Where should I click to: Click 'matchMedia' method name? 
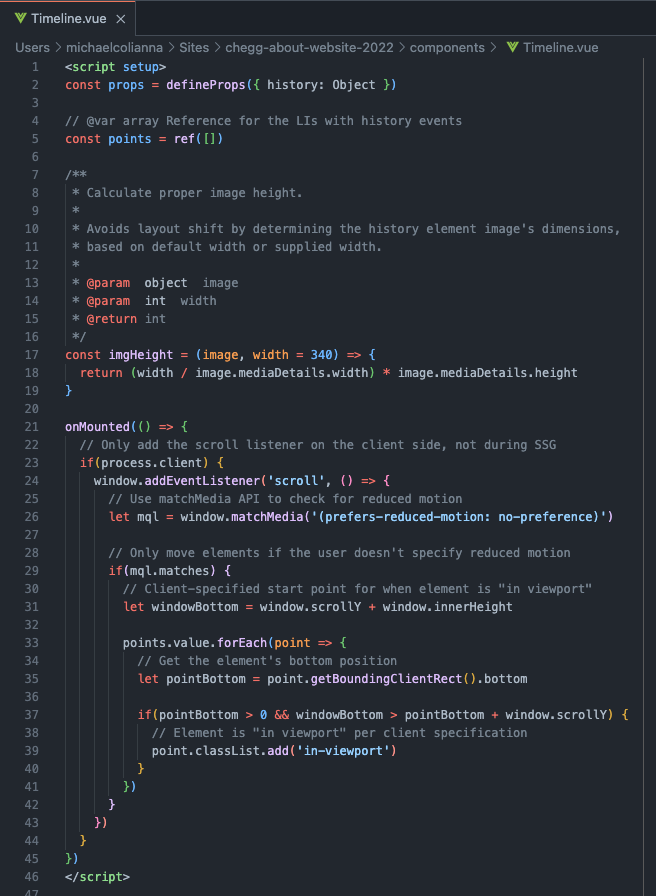pyautogui.click(x=267, y=517)
